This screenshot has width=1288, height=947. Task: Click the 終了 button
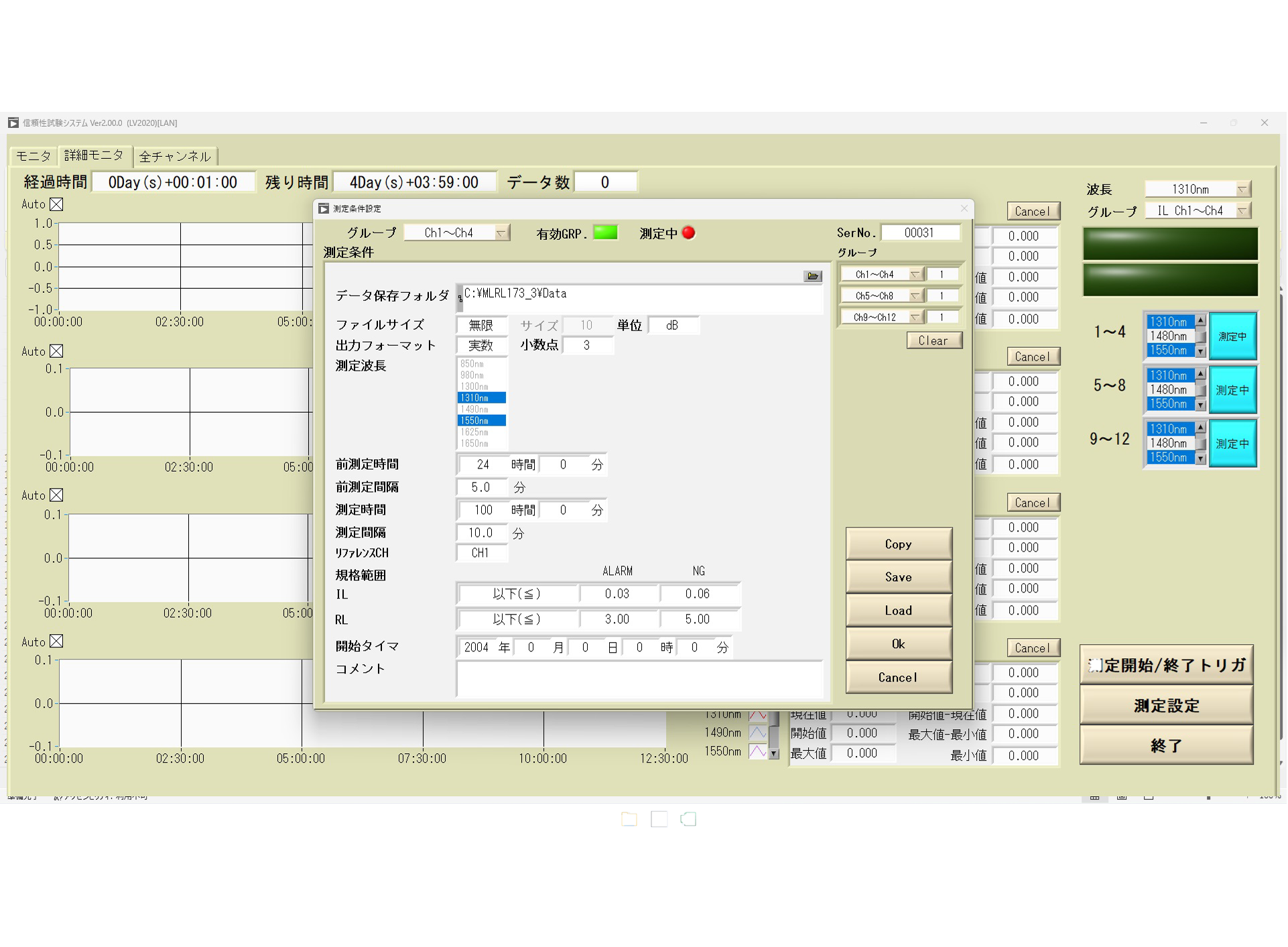click(1166, 745)
